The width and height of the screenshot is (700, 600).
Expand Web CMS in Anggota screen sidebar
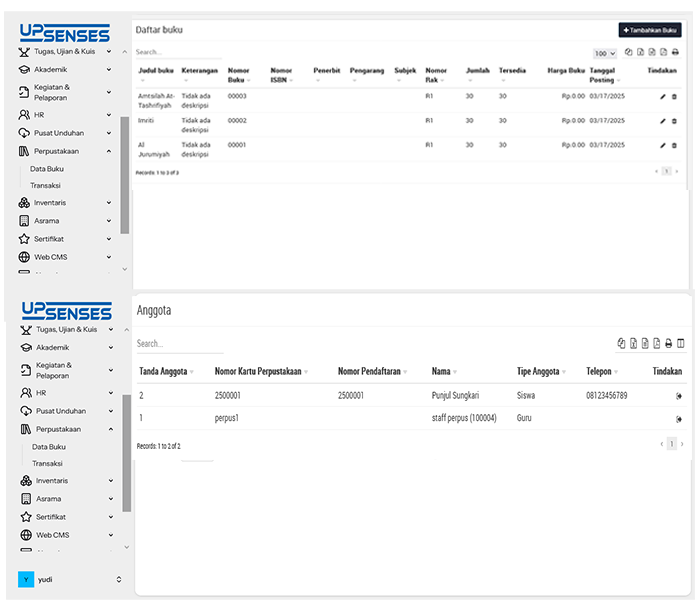click(x=111, y=535)
